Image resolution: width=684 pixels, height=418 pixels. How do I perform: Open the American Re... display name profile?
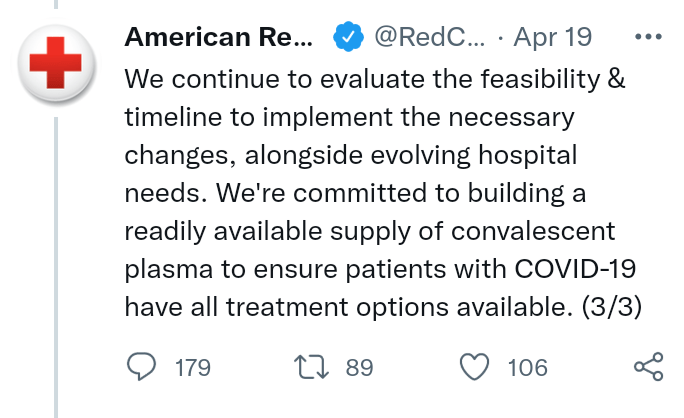click(218, 37)
